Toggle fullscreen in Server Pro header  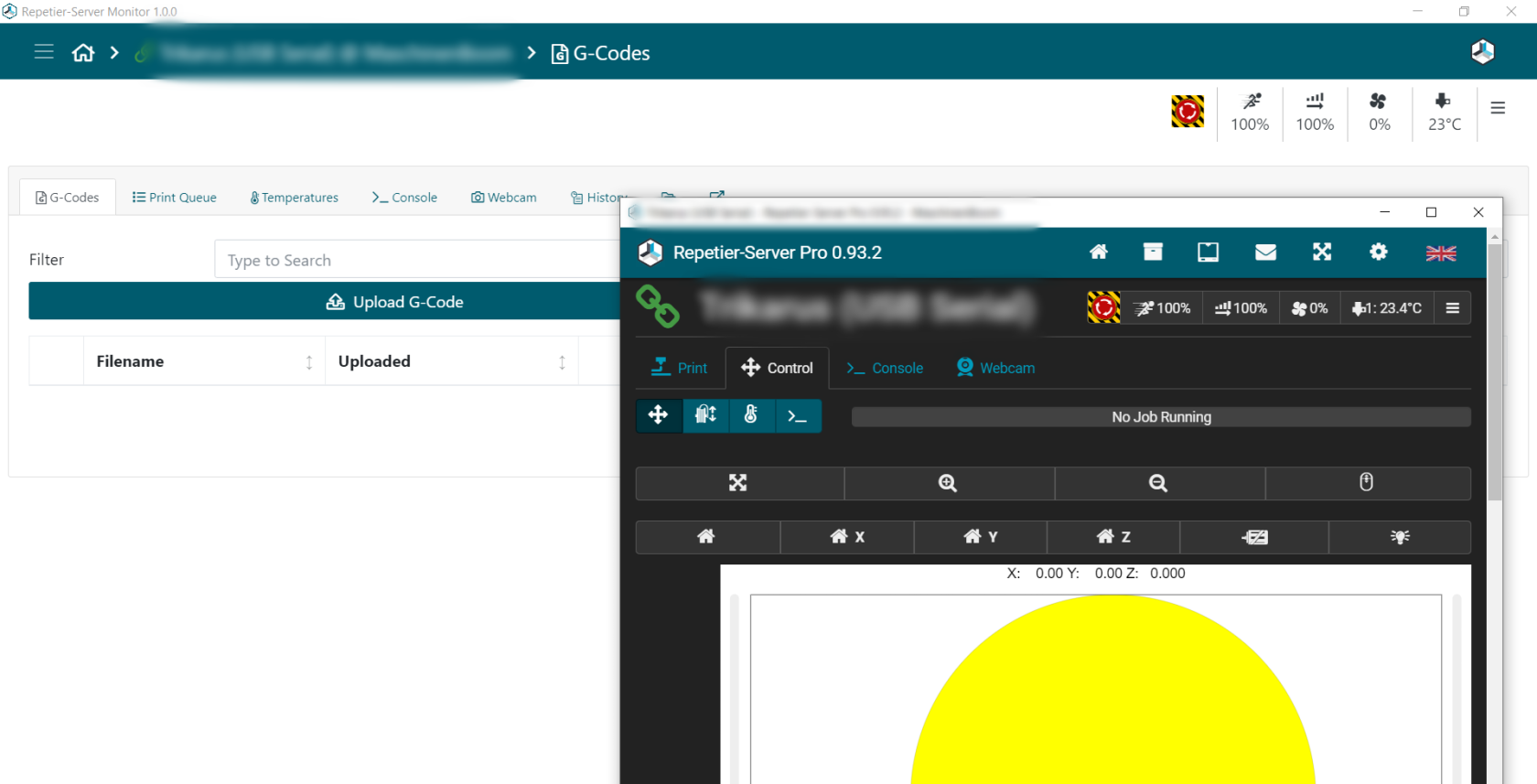pyautogui.click(x=1322, y=252)
